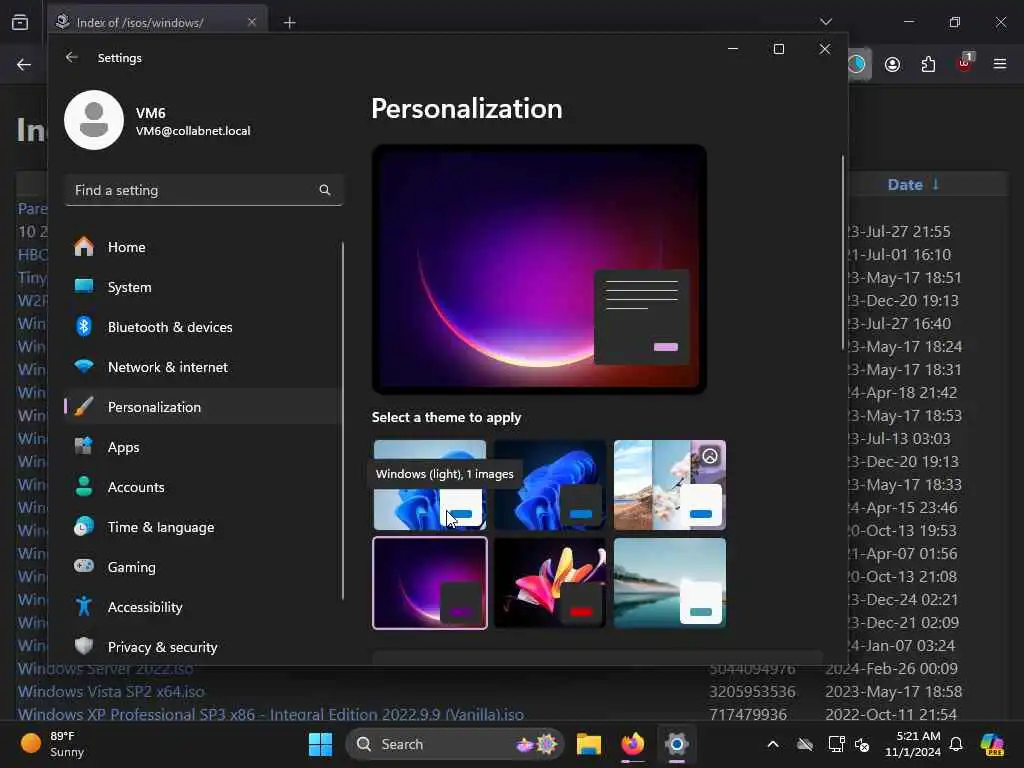Image resolution: width=1024 pixels, height=768 pixels.
Task: Click the Apps icon in sidebar
Action: (x=84, y=446)
